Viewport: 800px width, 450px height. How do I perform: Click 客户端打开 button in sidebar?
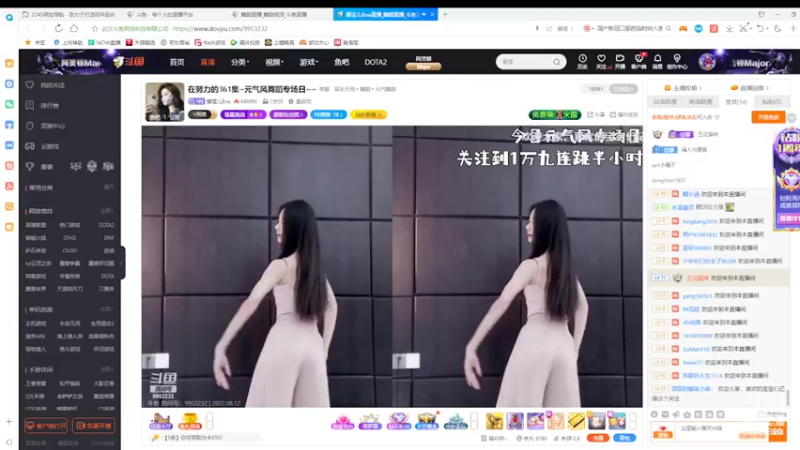pyautogui.click(x=46, y=426)
